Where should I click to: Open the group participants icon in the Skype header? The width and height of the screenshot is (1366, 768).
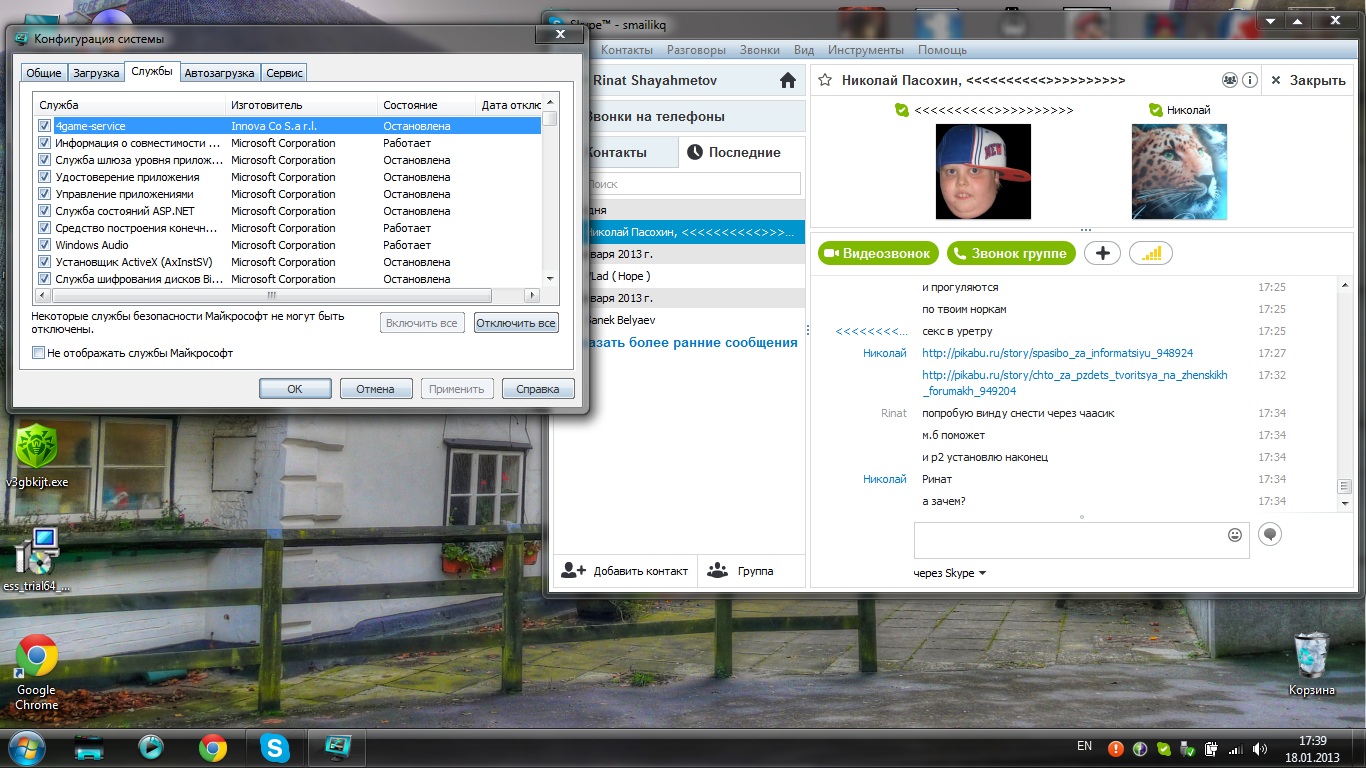[x=1230, y=80]
